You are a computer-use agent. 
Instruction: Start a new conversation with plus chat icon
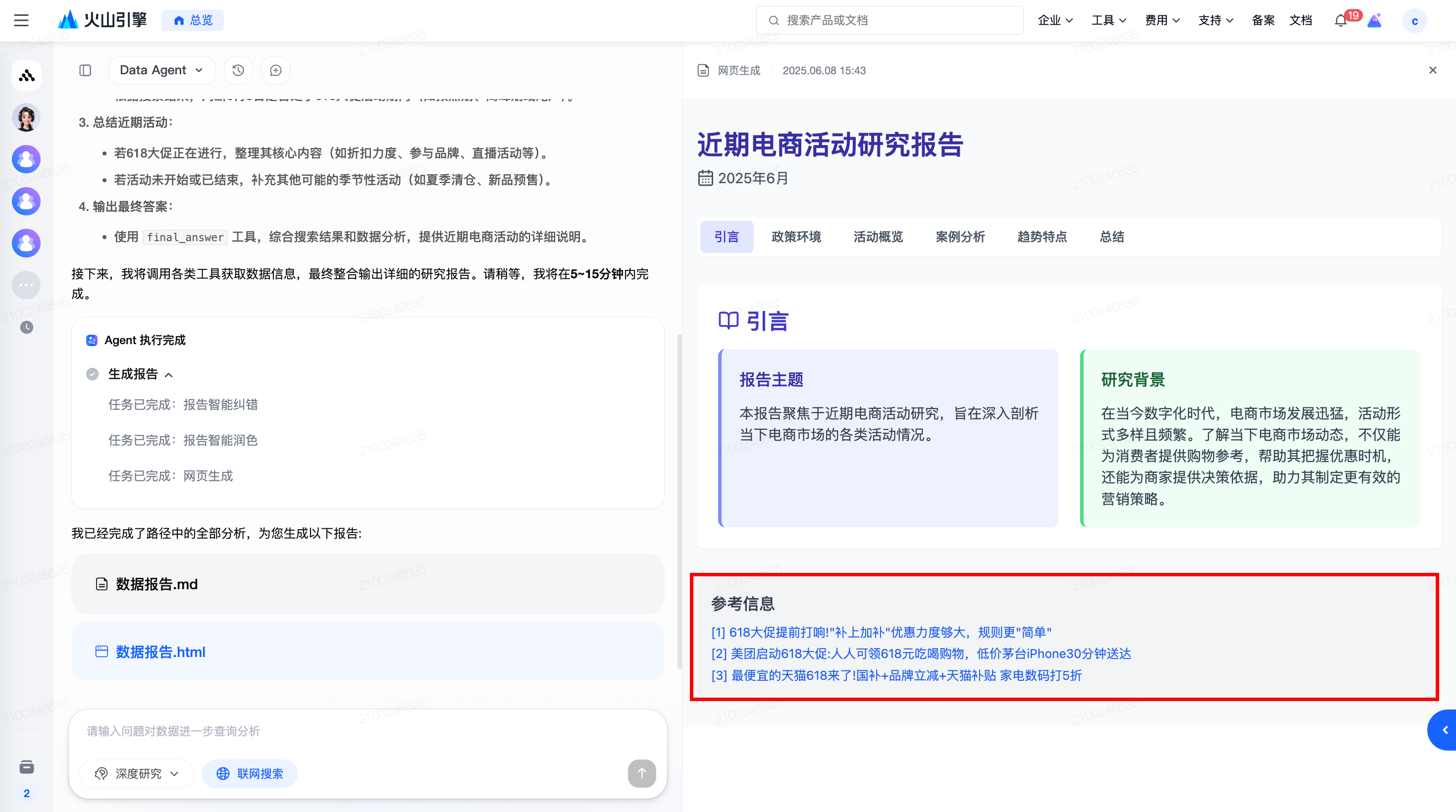[276, 70]
